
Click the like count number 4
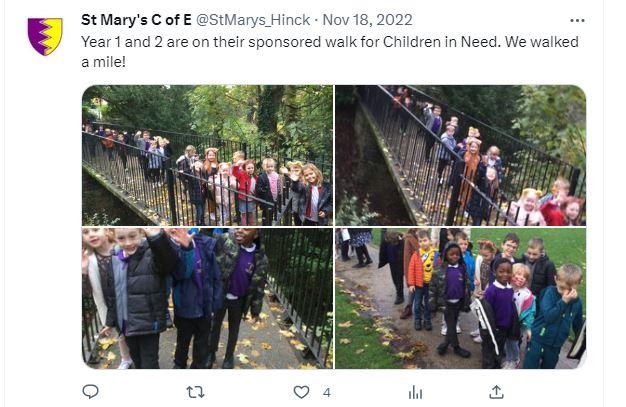click(327, 393)
